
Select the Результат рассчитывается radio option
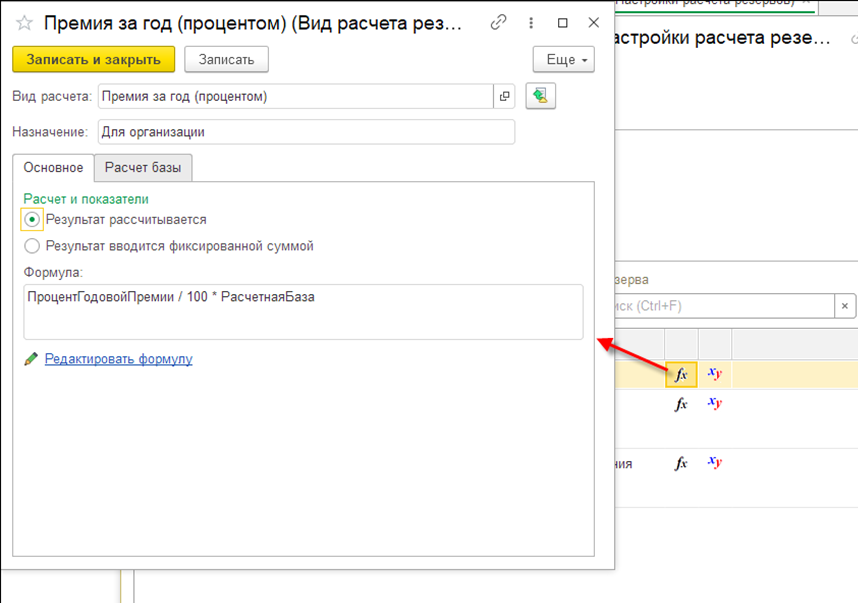click(33, 219)
